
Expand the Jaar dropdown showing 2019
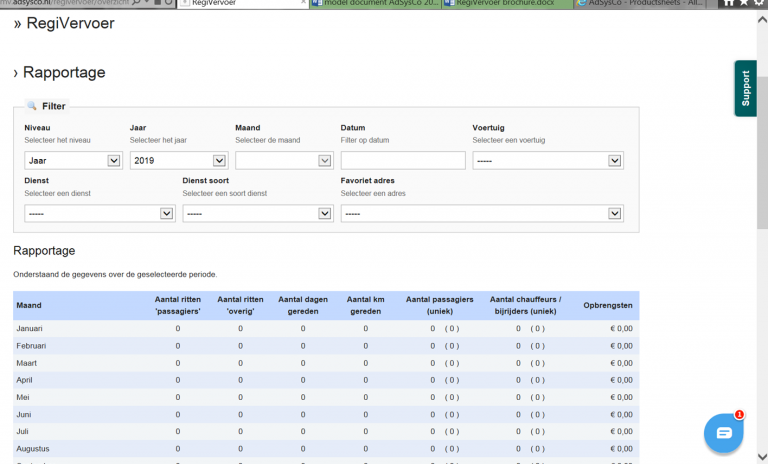[179, 161]
